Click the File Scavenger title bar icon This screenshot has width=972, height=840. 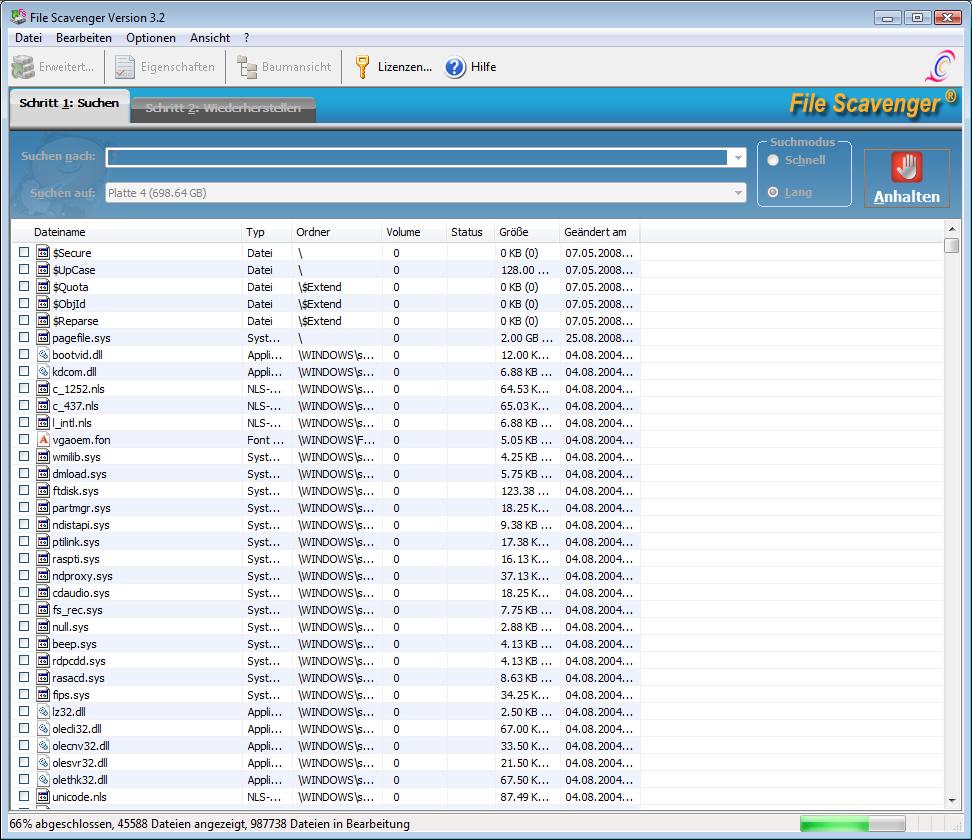pos(18,17)
